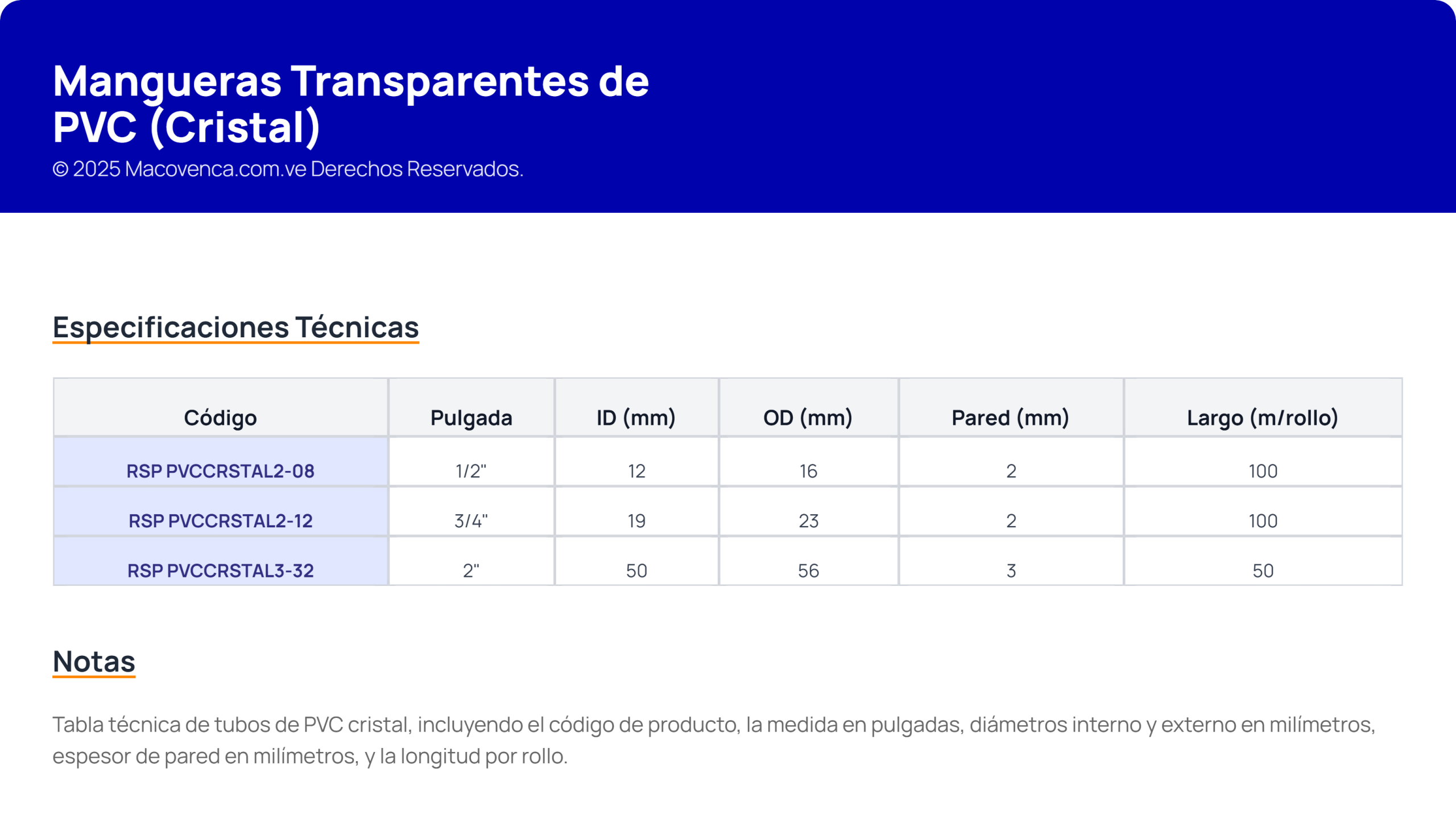The height and width of the screenshot is (814, 1456).
Task: Click the Notas section heading
Action: tap(94, 661)
